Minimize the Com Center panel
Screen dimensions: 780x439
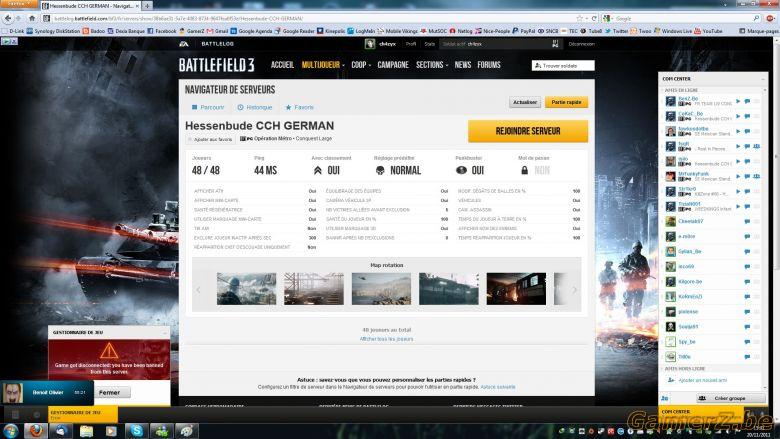763,79
